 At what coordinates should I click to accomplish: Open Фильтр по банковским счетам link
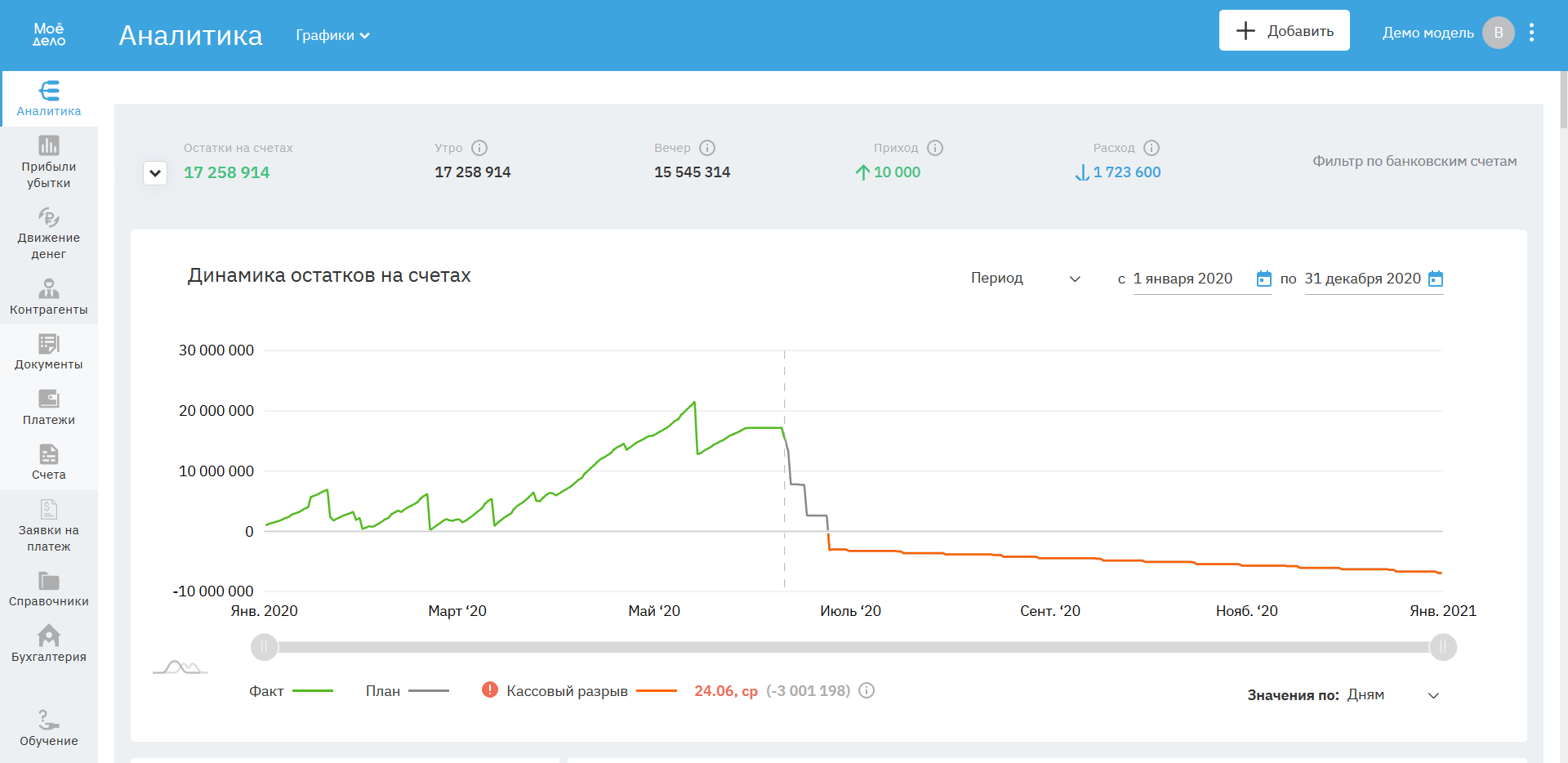1414,161
